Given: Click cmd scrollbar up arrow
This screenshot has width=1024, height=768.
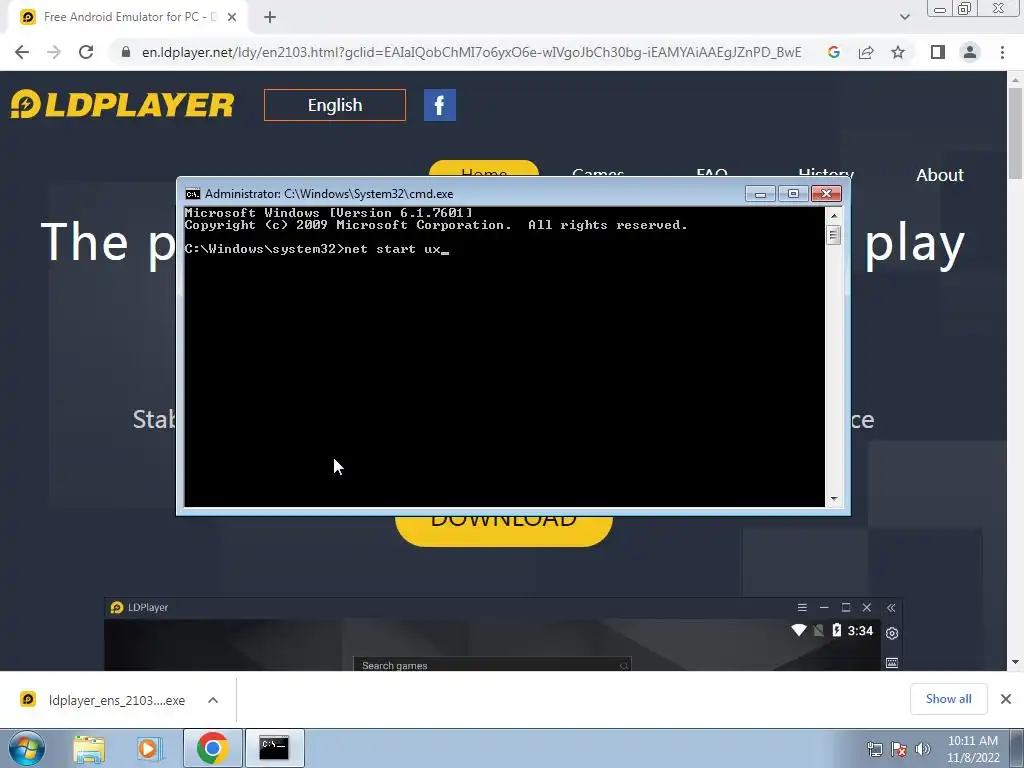Looking at the screenshot, I should coord(833,216).
